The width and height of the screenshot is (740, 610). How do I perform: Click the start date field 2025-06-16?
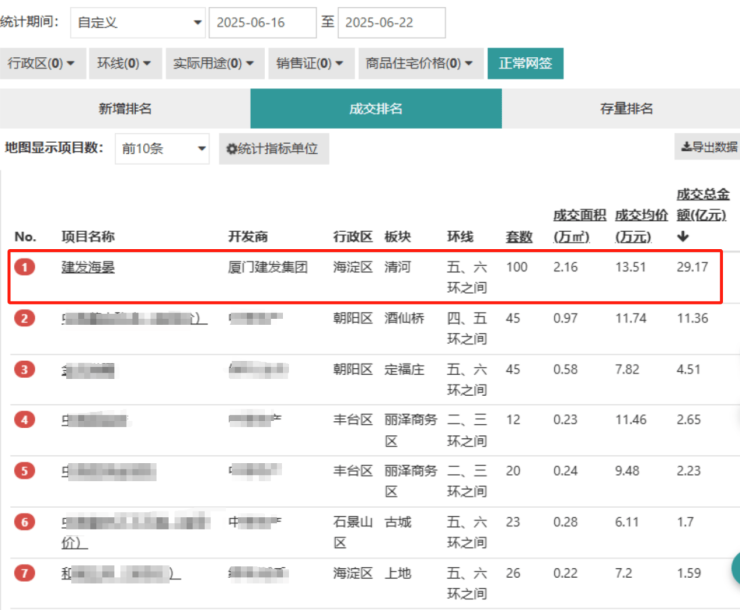point(260,21)
